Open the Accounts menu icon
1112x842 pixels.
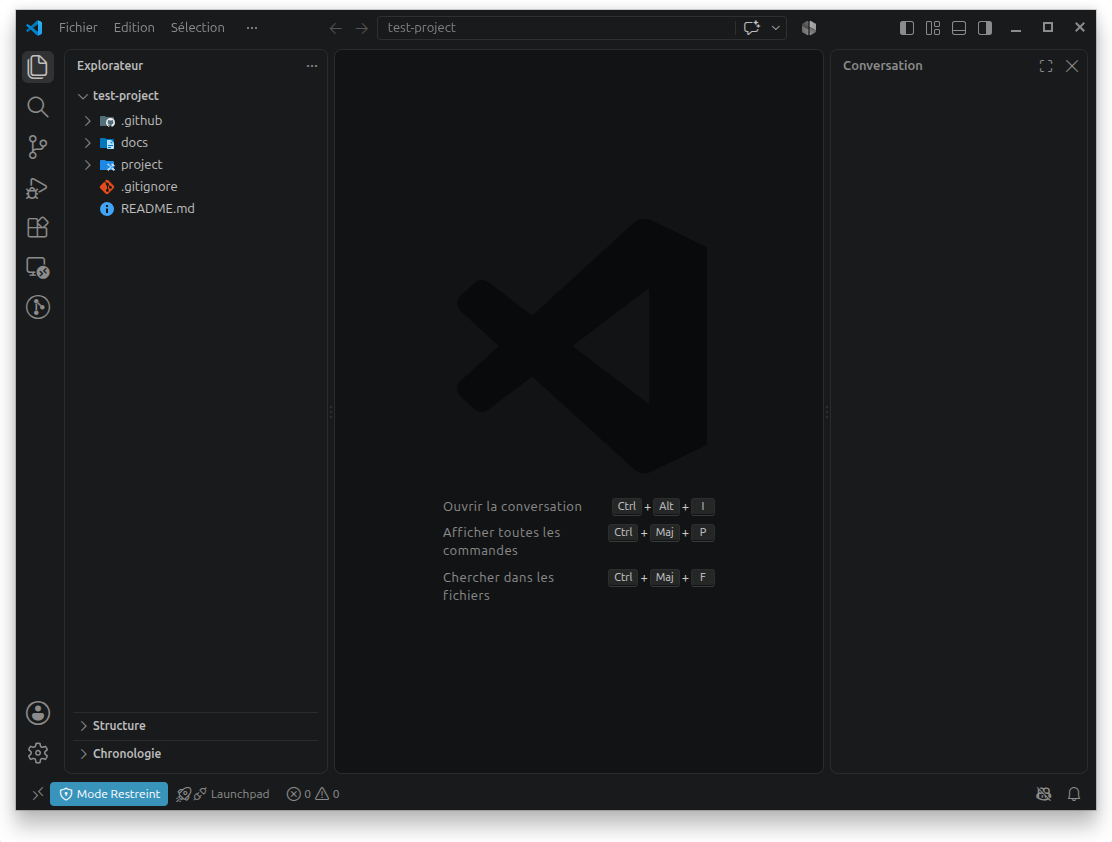[x=38, y=713]
